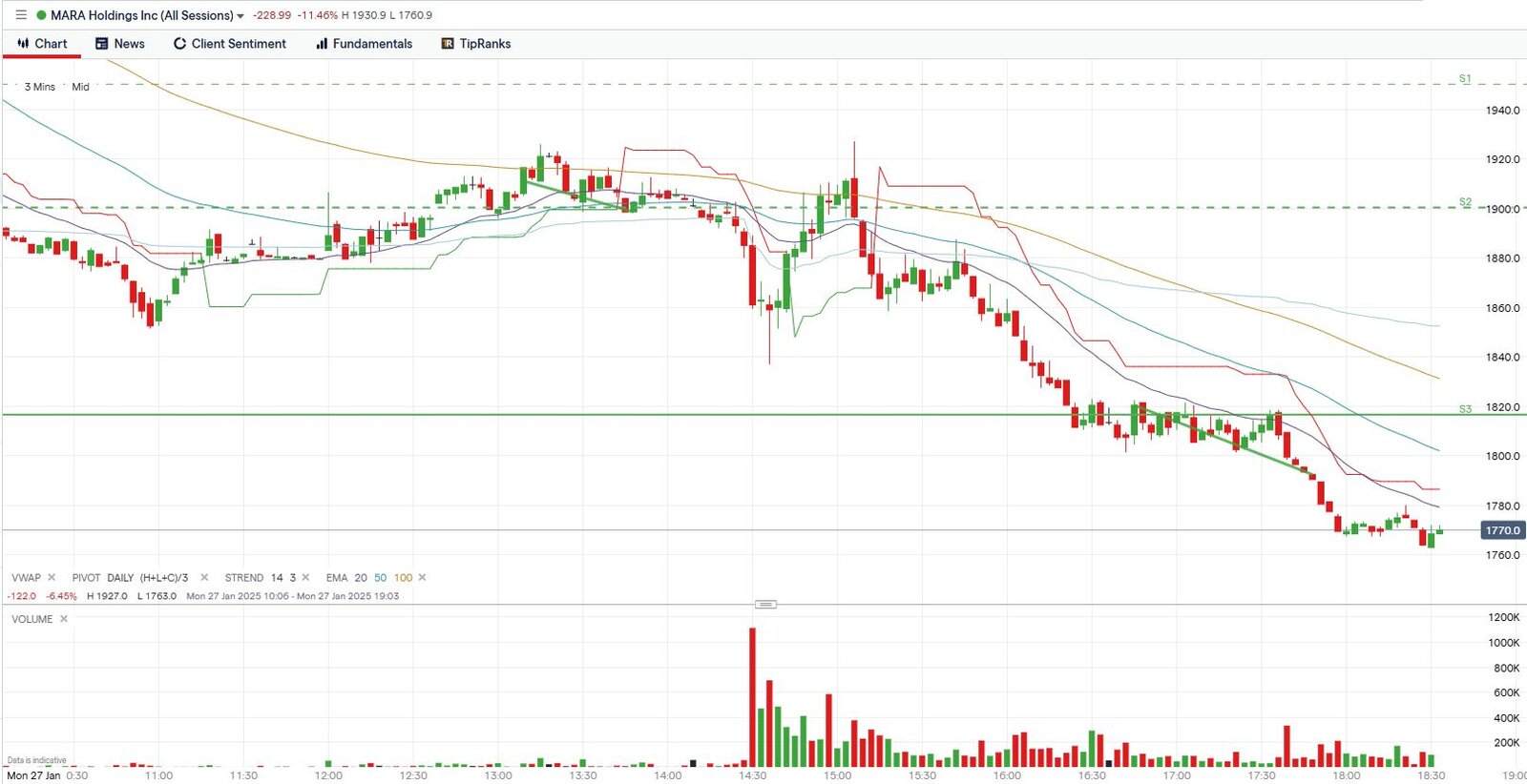Click the 1770.0 current price label

tap(1502, 530)
